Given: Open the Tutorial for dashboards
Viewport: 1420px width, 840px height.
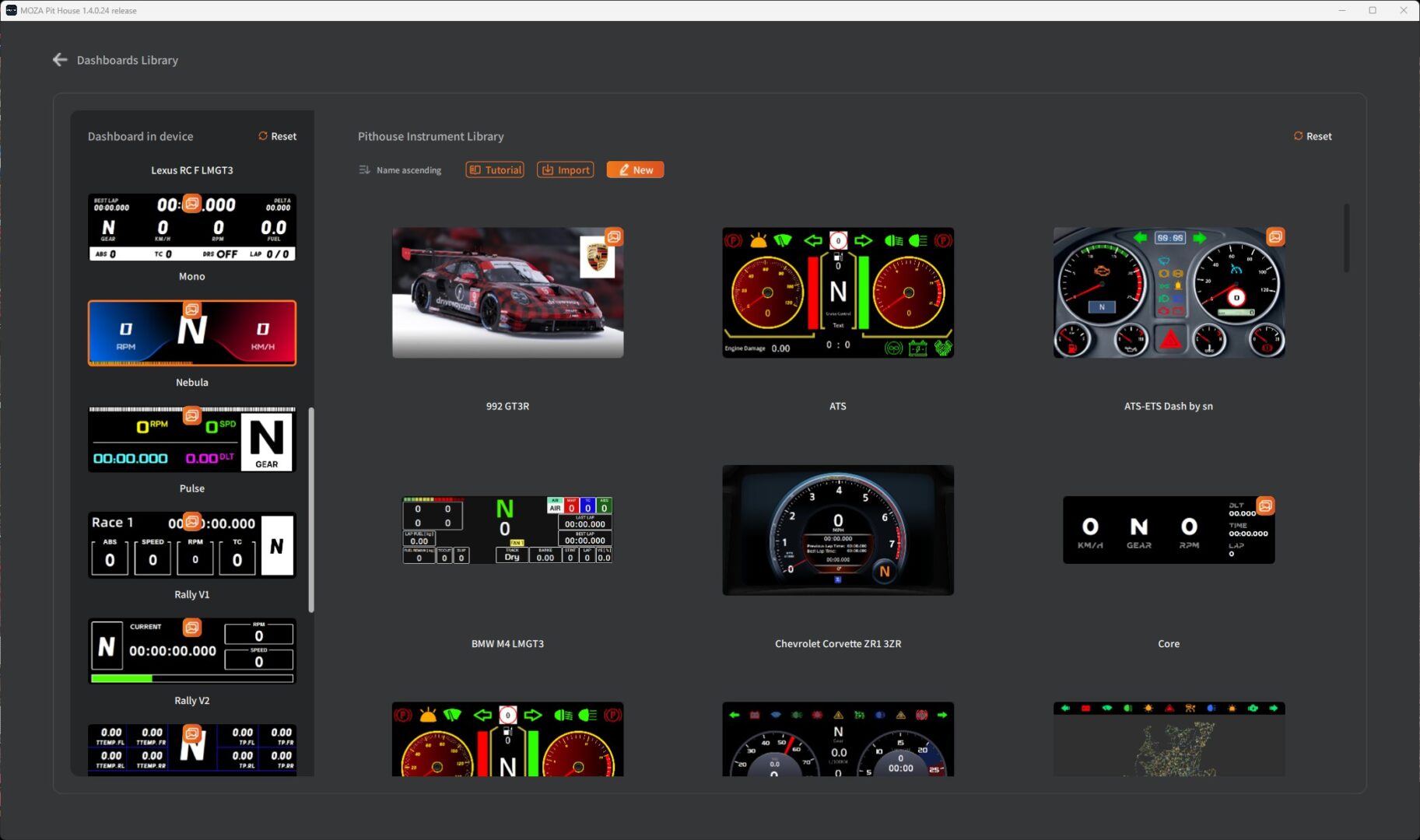Looking at the screenshot, I should (495, 170).
